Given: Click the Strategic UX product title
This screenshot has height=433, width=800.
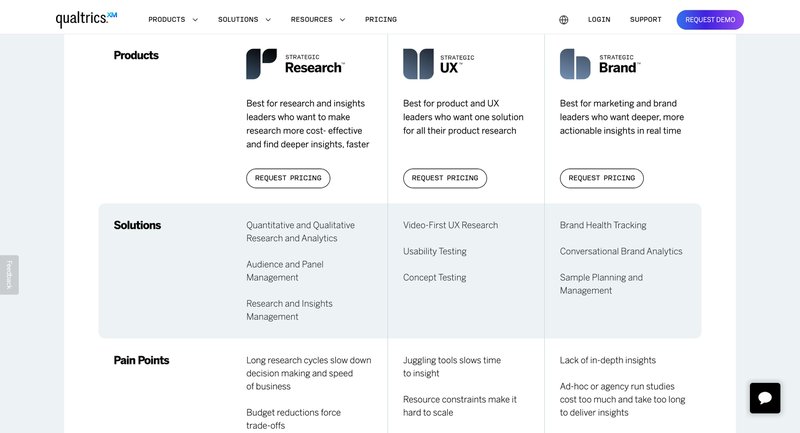Looking at the screenshot, I should (x=457, y=64).
